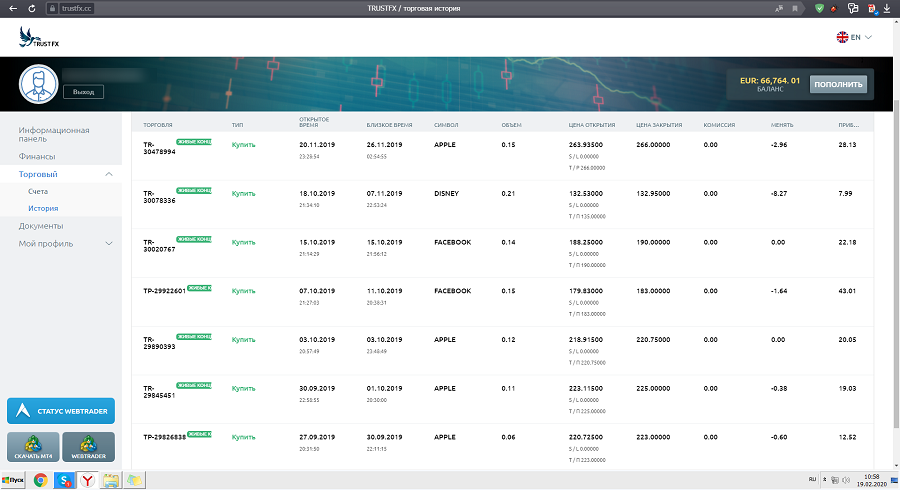Open browser downloads arrow icon
The image size is (900, 490).
click(x=886, y=9)
